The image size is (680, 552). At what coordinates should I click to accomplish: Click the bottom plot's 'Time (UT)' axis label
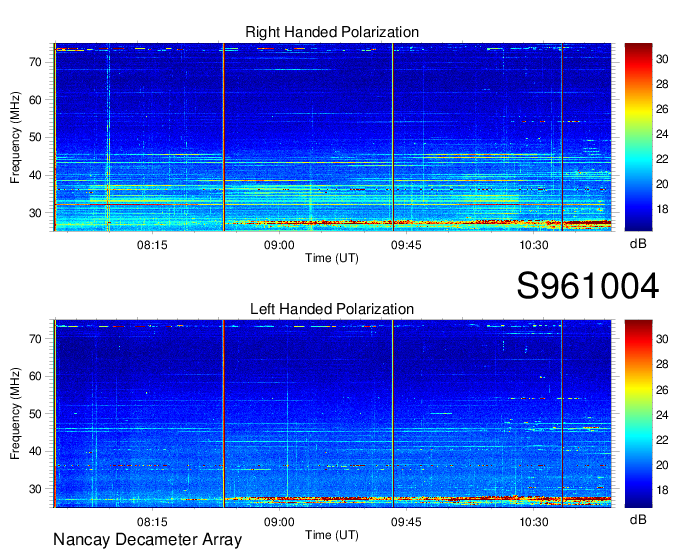click(x=332, y=535)
